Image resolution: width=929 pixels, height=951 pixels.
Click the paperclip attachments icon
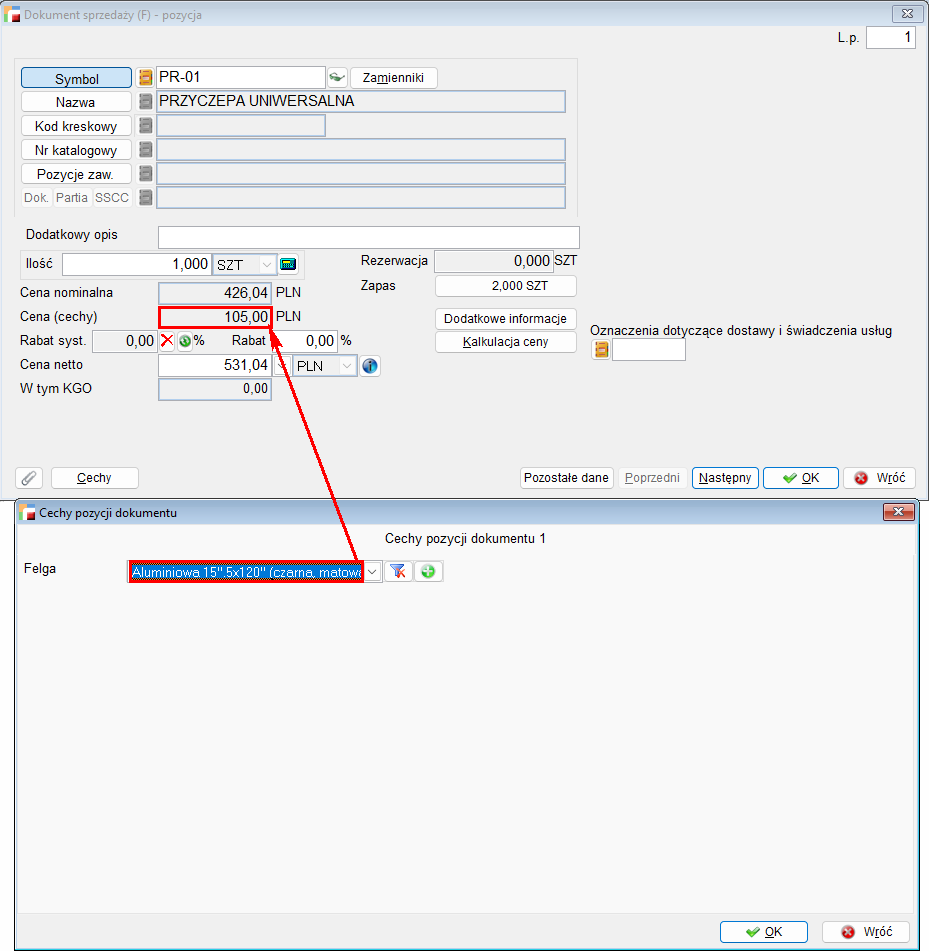coord(30,478)
